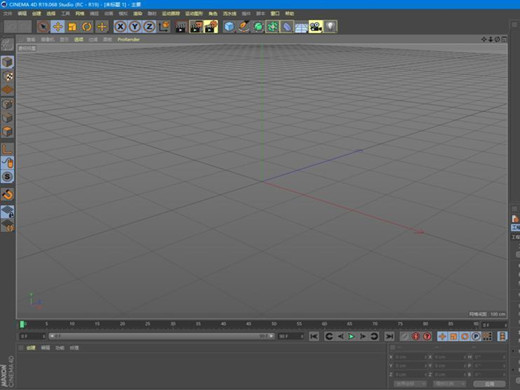Render to Picture Viewer
The width and height of the screenshot is (520, 390).
(196, 27)
